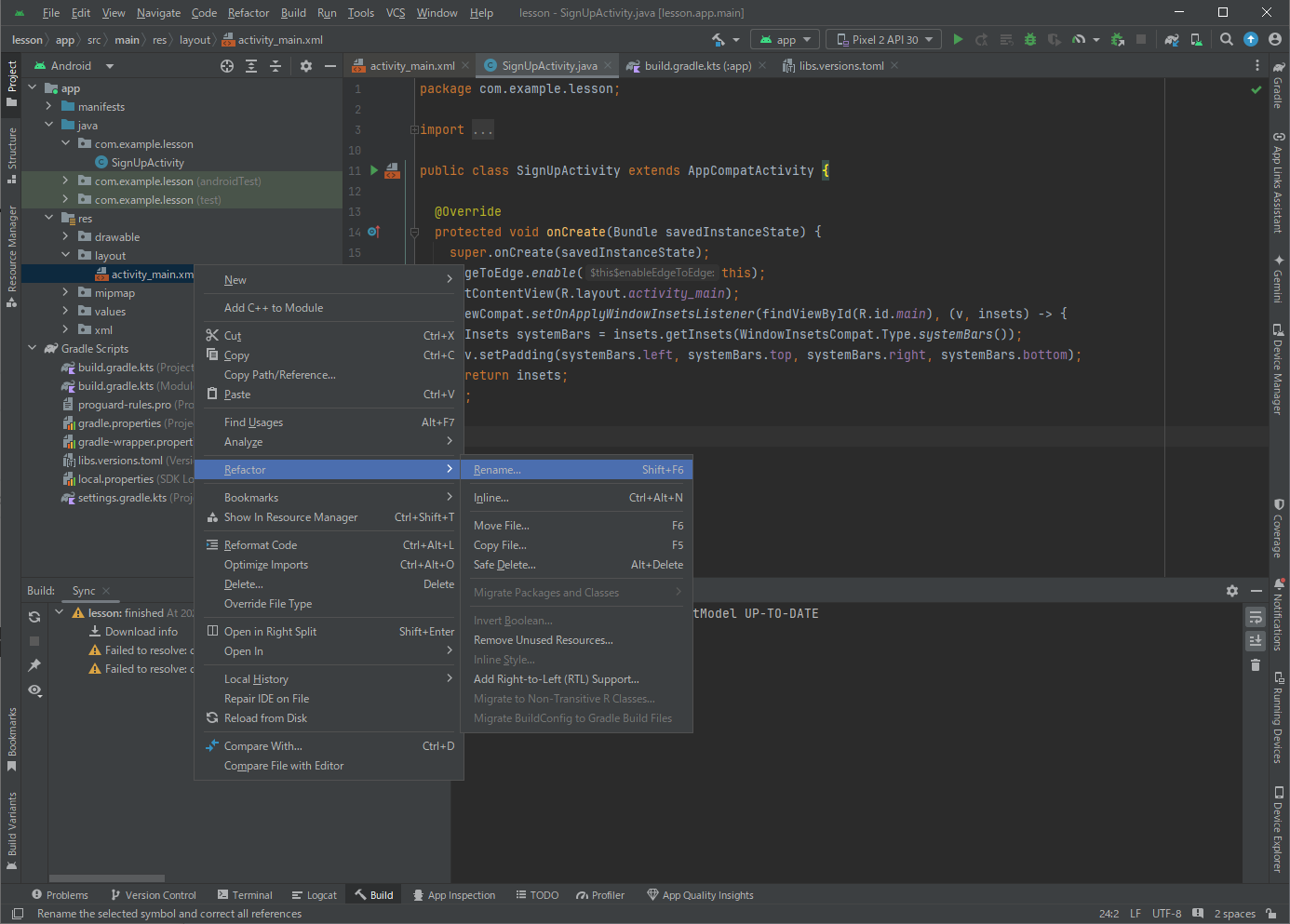Toggle the Notifications sidebar button
This screenshot has height=924, width=1290.
[1279, 615]
